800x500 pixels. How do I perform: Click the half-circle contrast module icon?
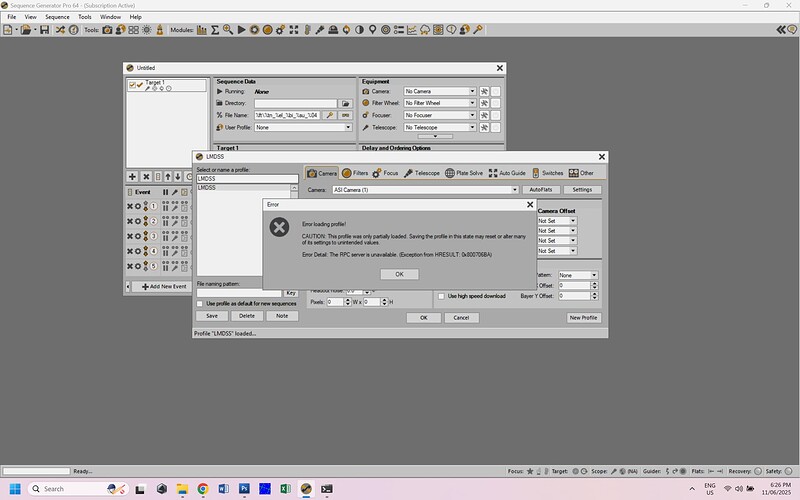tap(359, 30)
